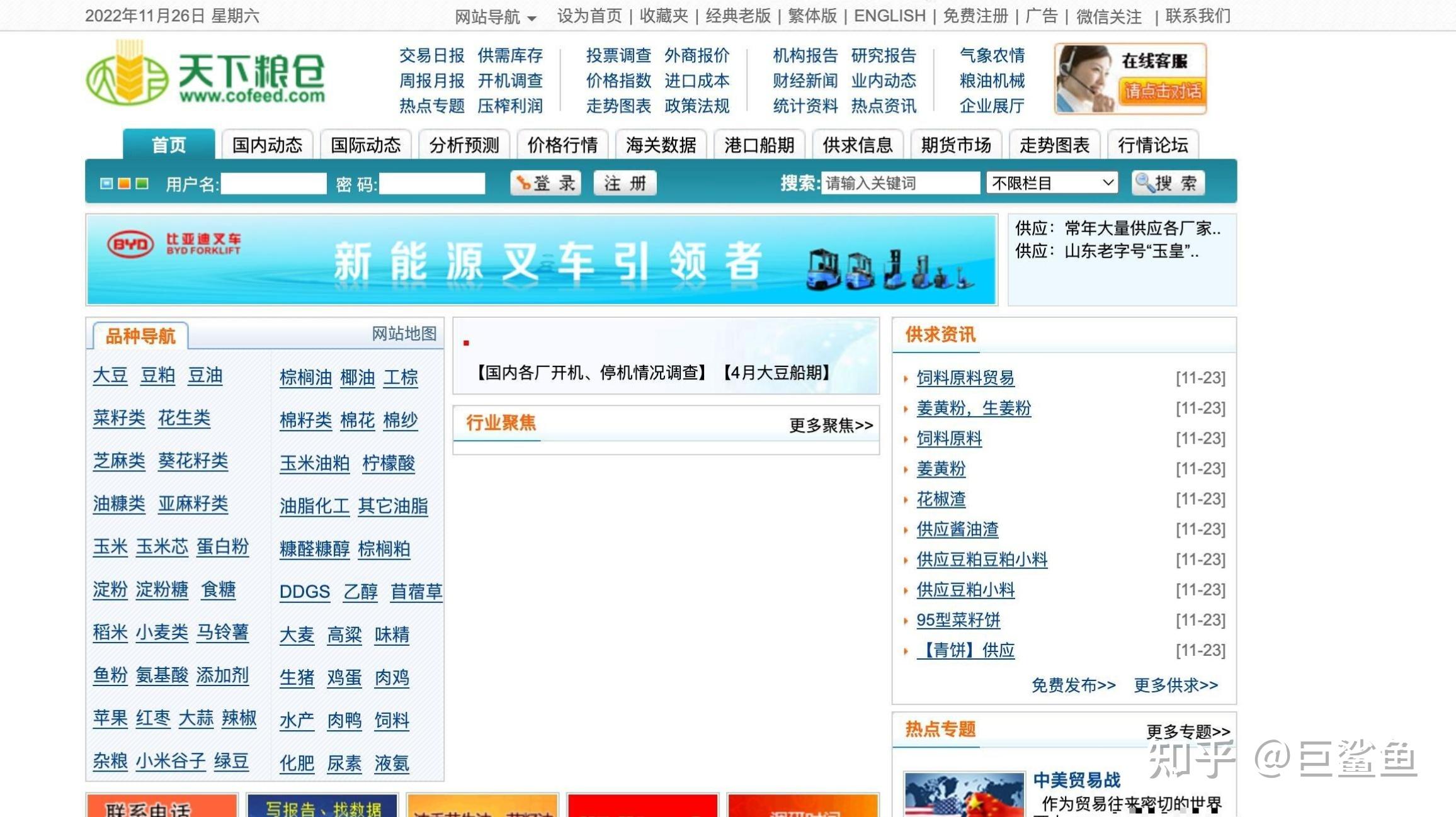Click the 请输入关键词 search keyword field
The height and width of the screenshot is (817, 1456).
899,183
